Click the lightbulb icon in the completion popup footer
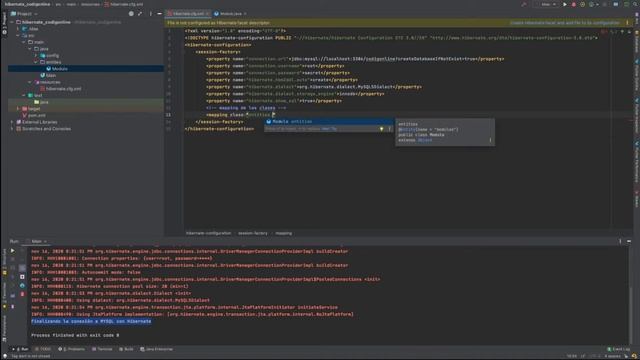The height and width of the screenshot is (360, 640). [382, 129]
